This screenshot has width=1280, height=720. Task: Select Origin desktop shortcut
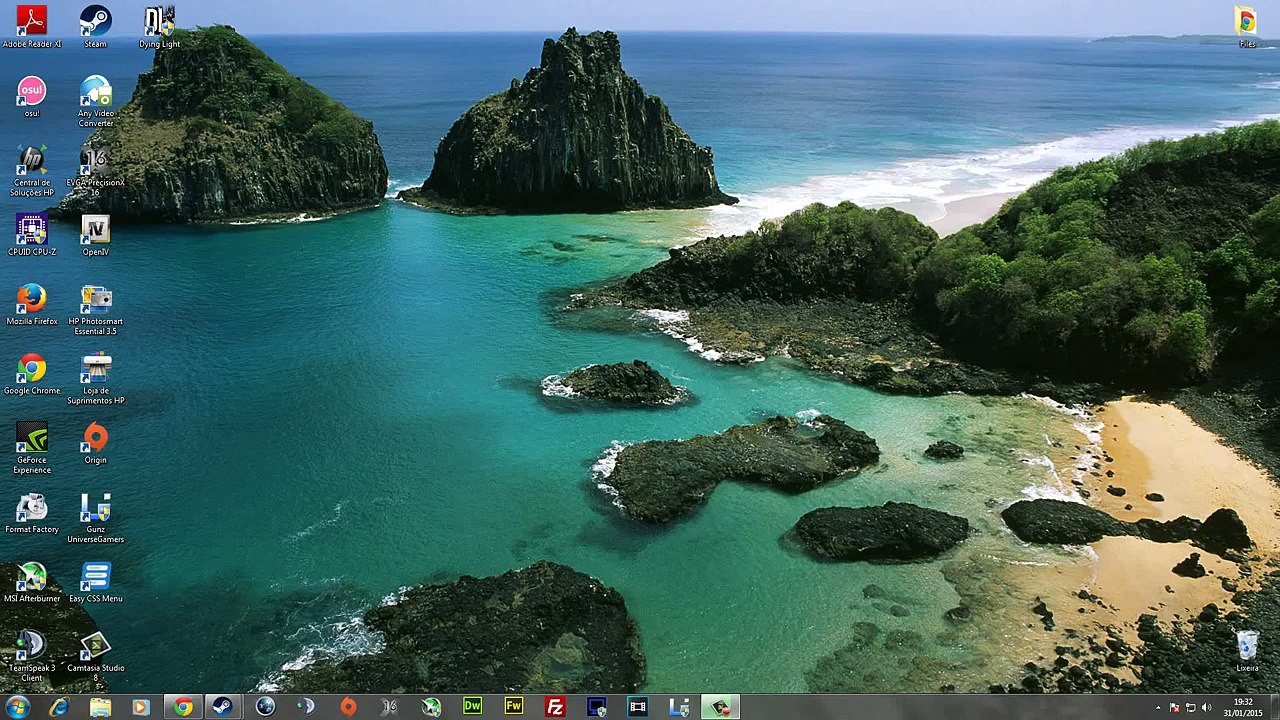(95, 438)
